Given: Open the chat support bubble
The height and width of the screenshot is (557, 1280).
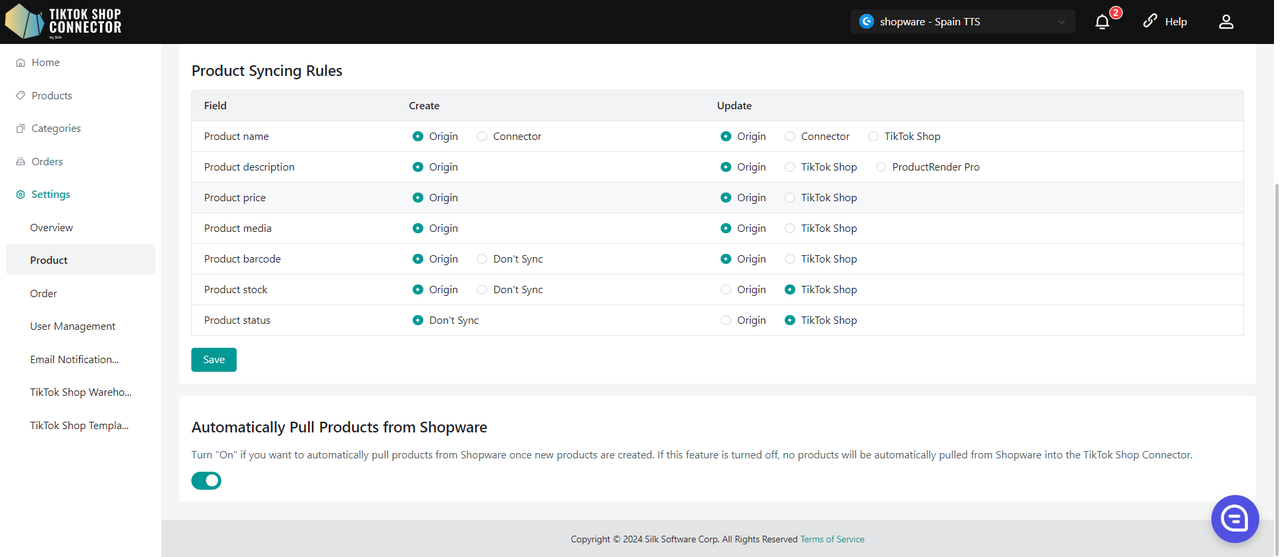Looking at the screenshot, I should click(x=1234, y=518).
